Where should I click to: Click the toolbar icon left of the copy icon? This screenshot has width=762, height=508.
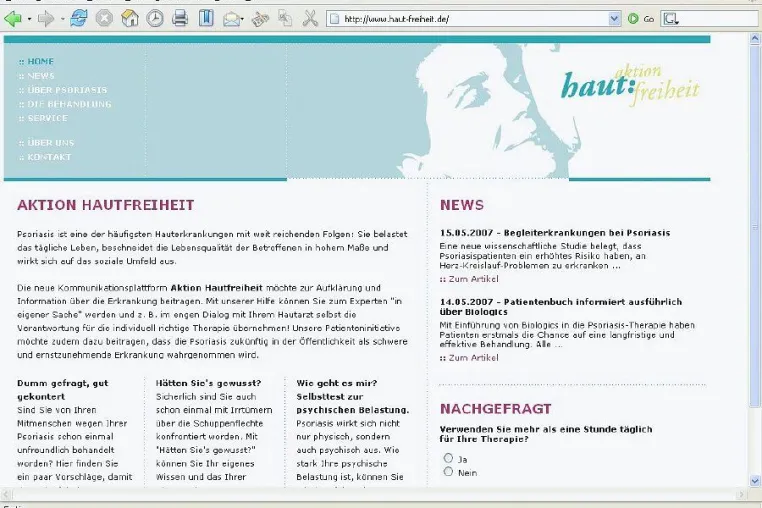coord(260,19)
